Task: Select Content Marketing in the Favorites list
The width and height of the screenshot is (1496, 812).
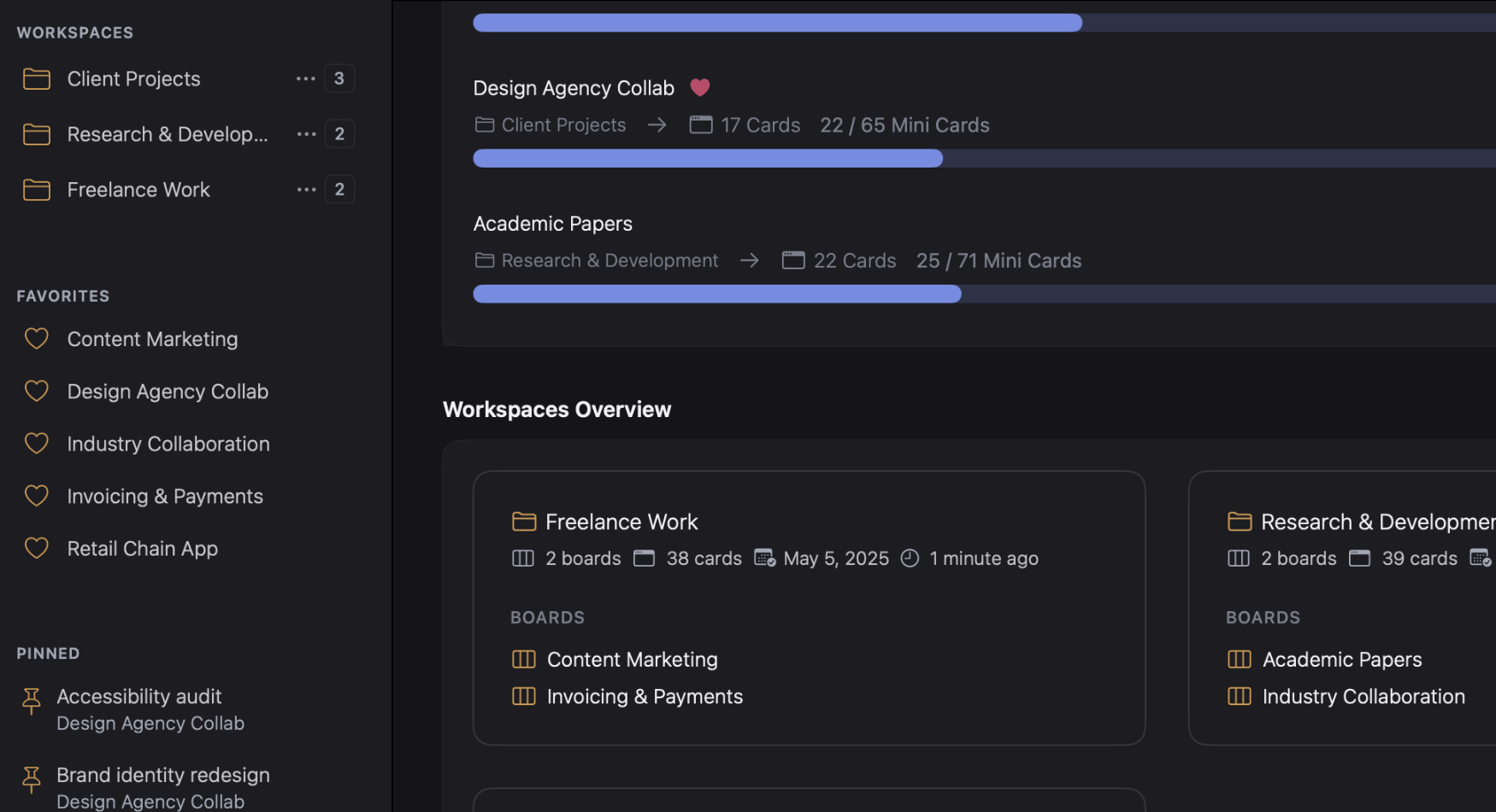Action: [152, 338]
